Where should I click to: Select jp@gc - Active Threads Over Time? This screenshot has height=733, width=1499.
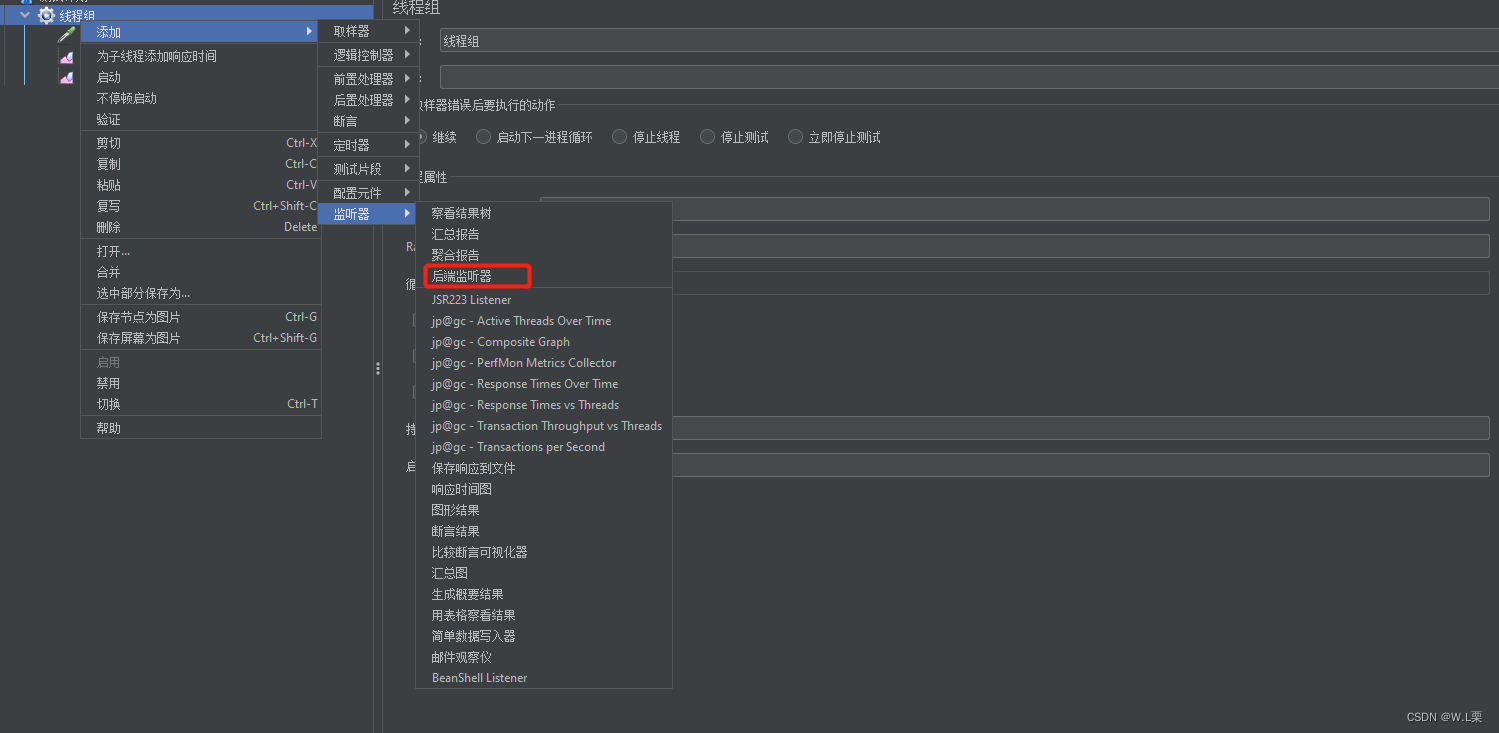pos(544,321)
